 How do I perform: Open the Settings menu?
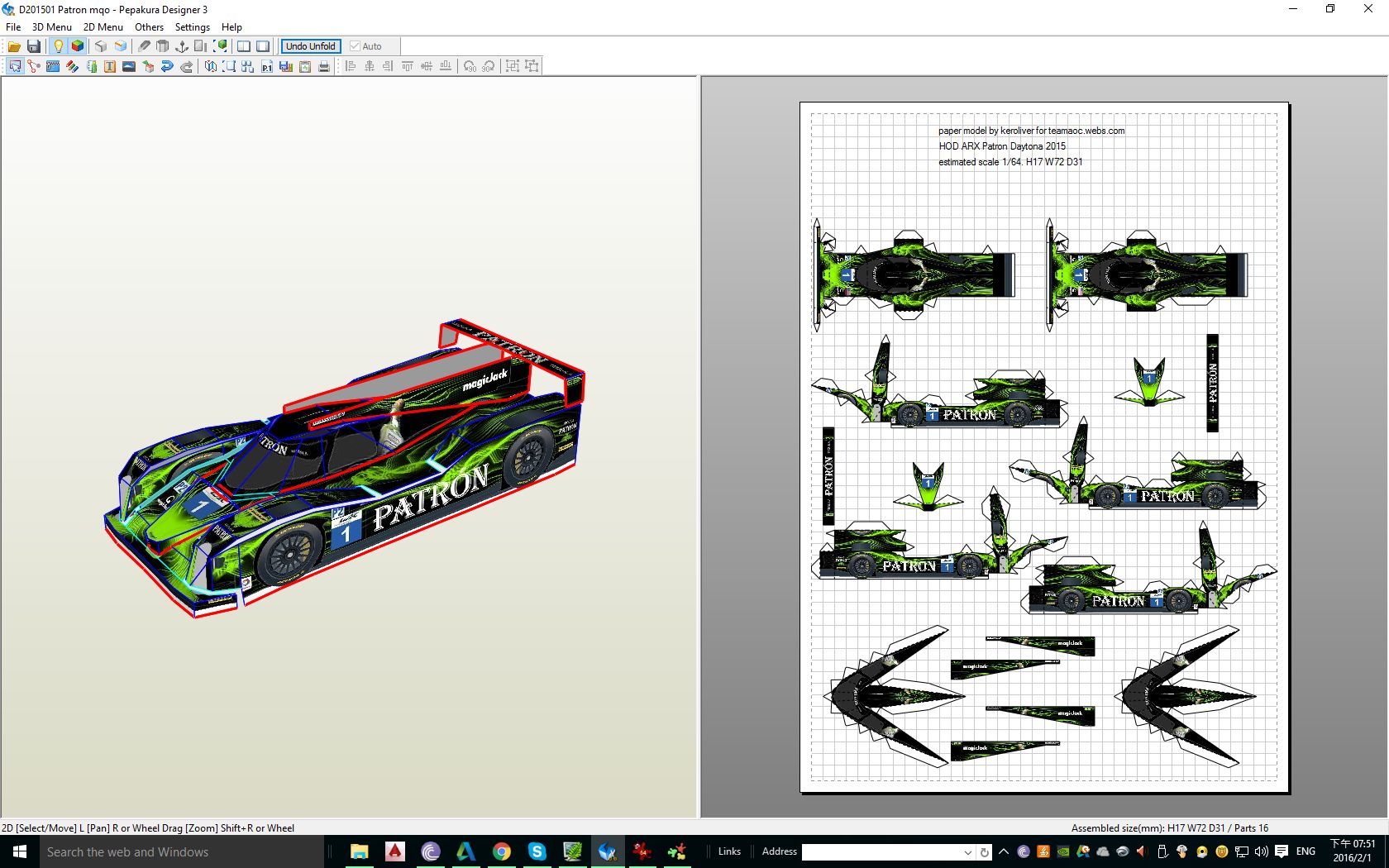coord(192,26)
